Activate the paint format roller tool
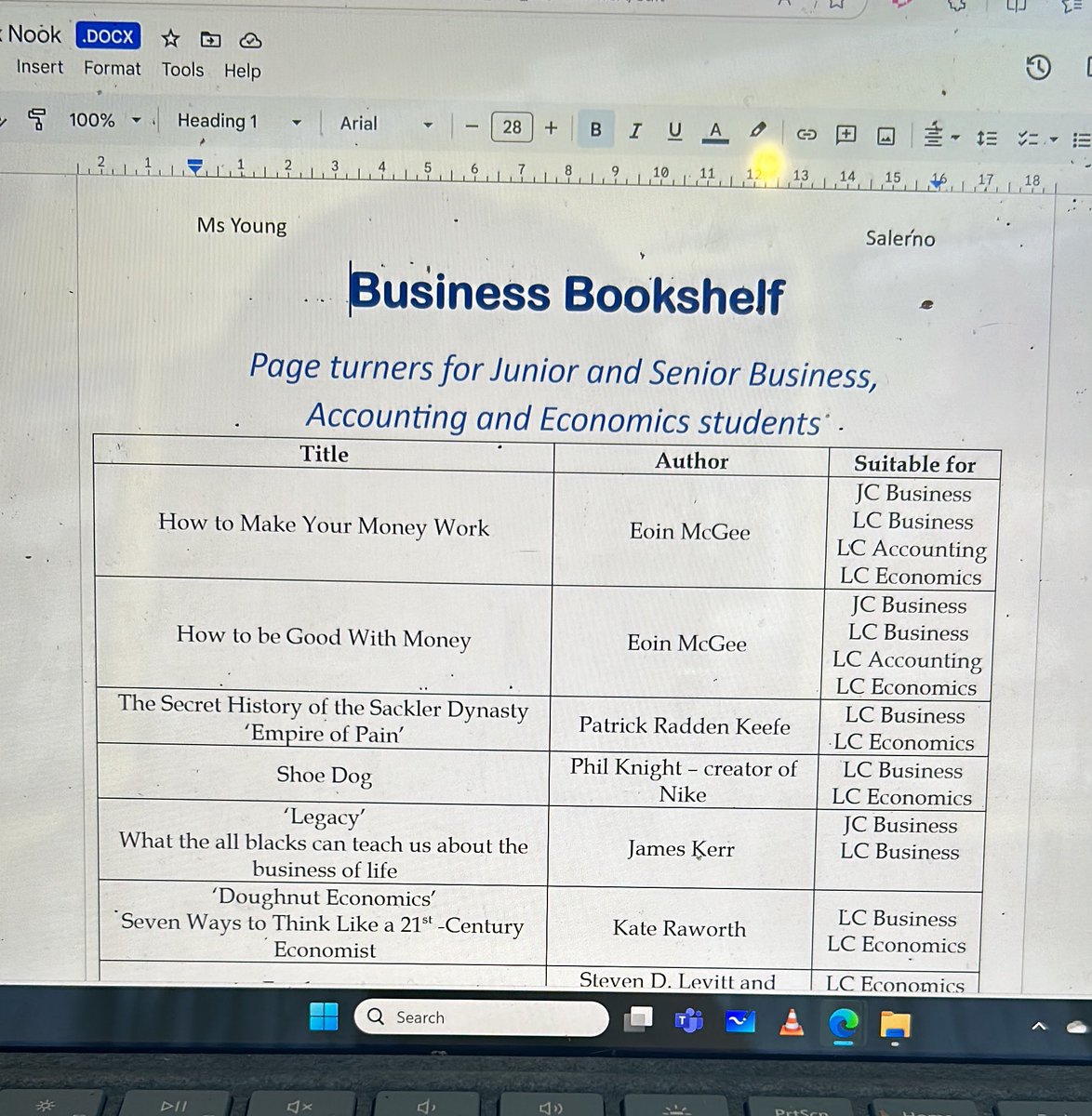Image resolution: width=1092 pixels, height=1116 pixels. (x=37, y=119)
